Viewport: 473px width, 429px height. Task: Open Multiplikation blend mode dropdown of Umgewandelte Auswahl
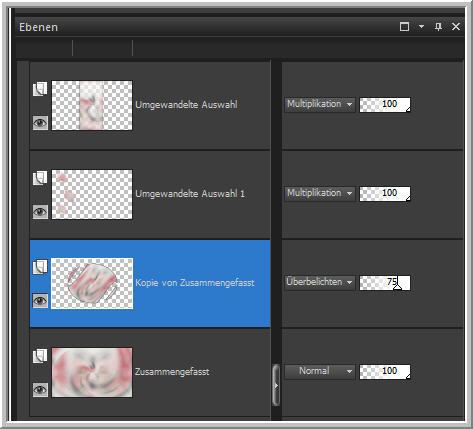[x=320, y=104]
